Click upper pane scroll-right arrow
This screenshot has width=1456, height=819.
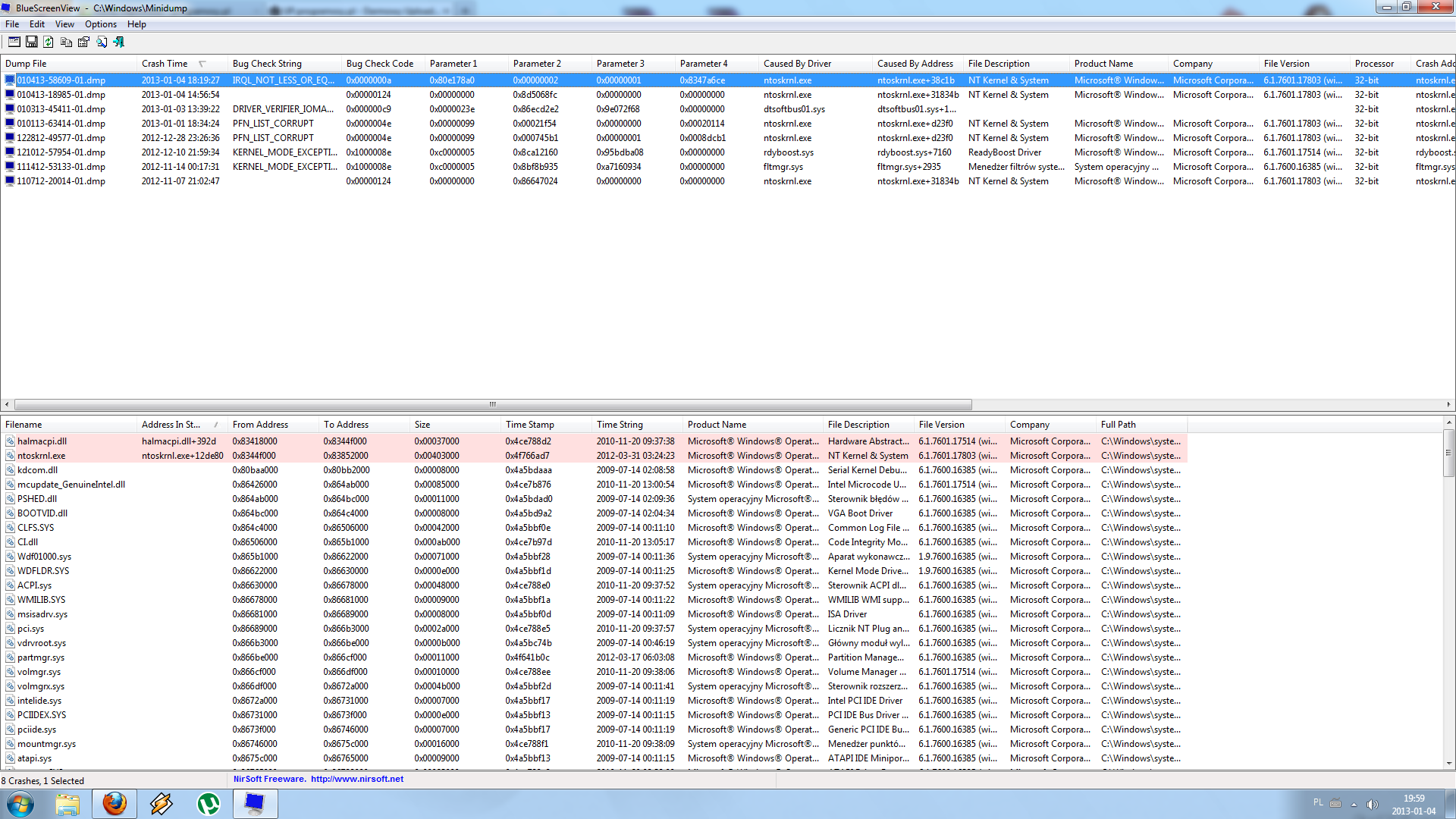pyautogui.click(x=1448, y=404)
